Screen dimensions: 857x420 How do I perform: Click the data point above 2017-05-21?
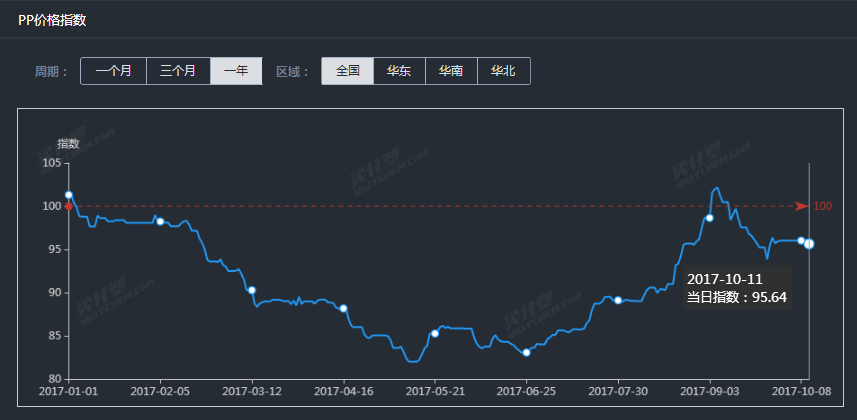(x=435, y=334)
